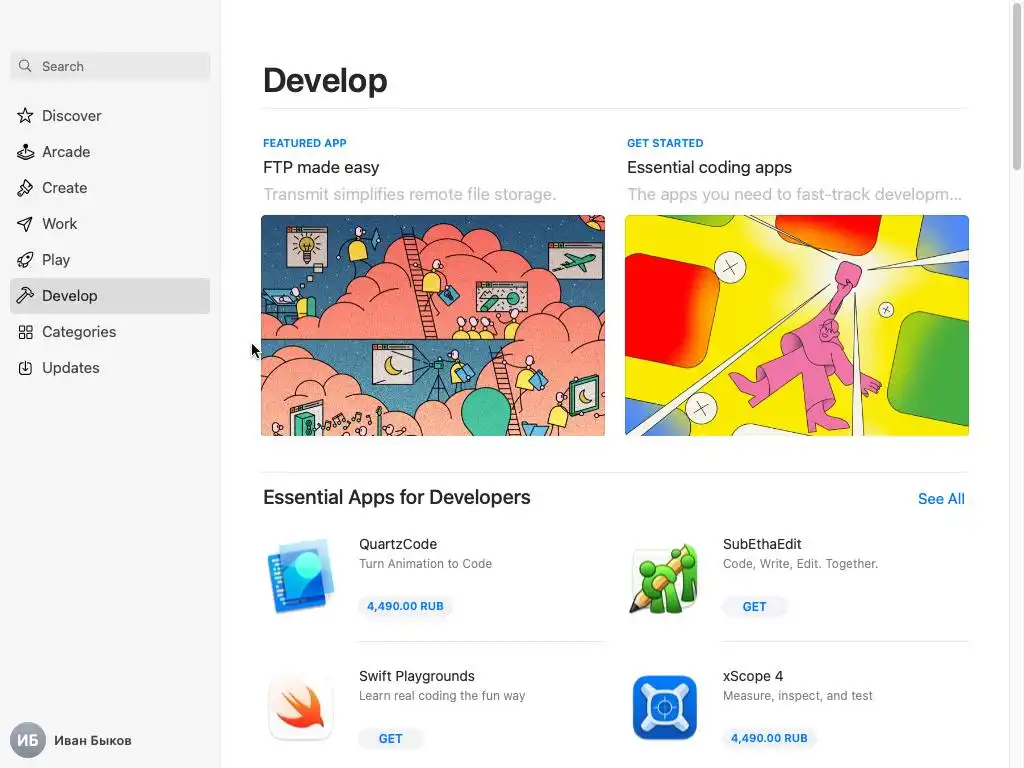Open the FTP made easy artwork
Screen dimensions: 1024x768
click(433, 325)
